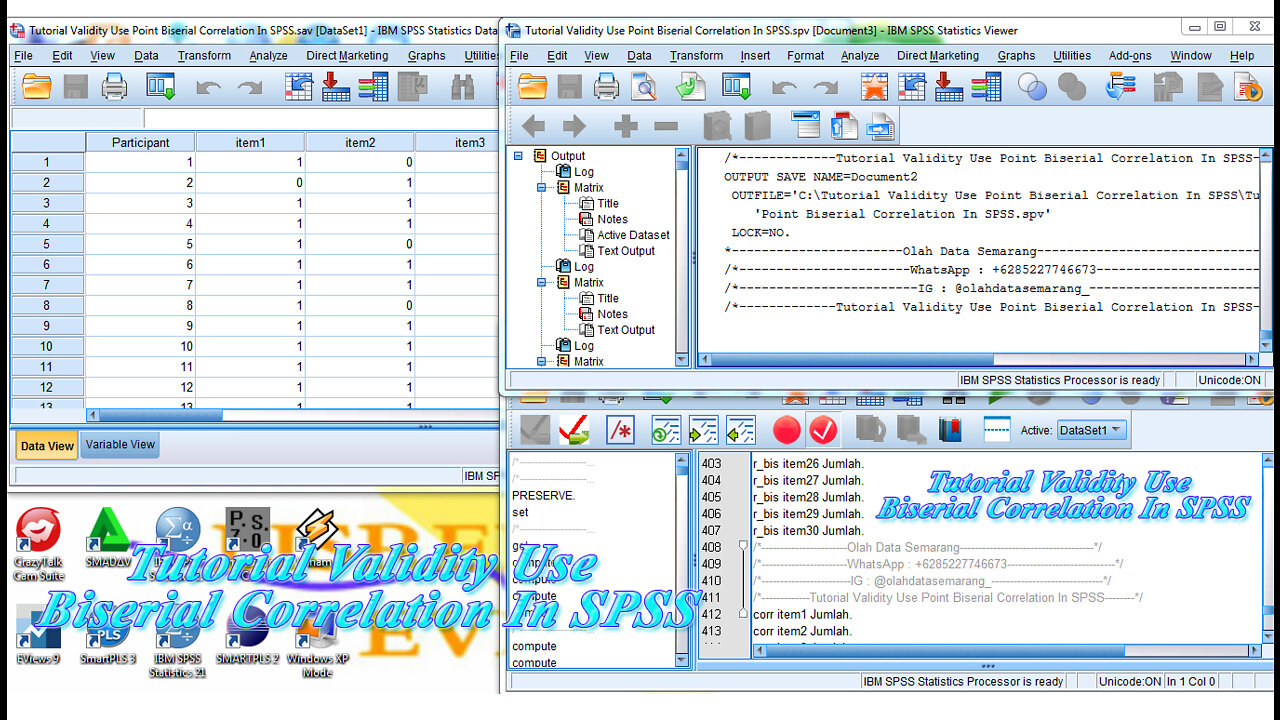
Task: Click syntax check red checkmark icon
Action: (574, 431)
